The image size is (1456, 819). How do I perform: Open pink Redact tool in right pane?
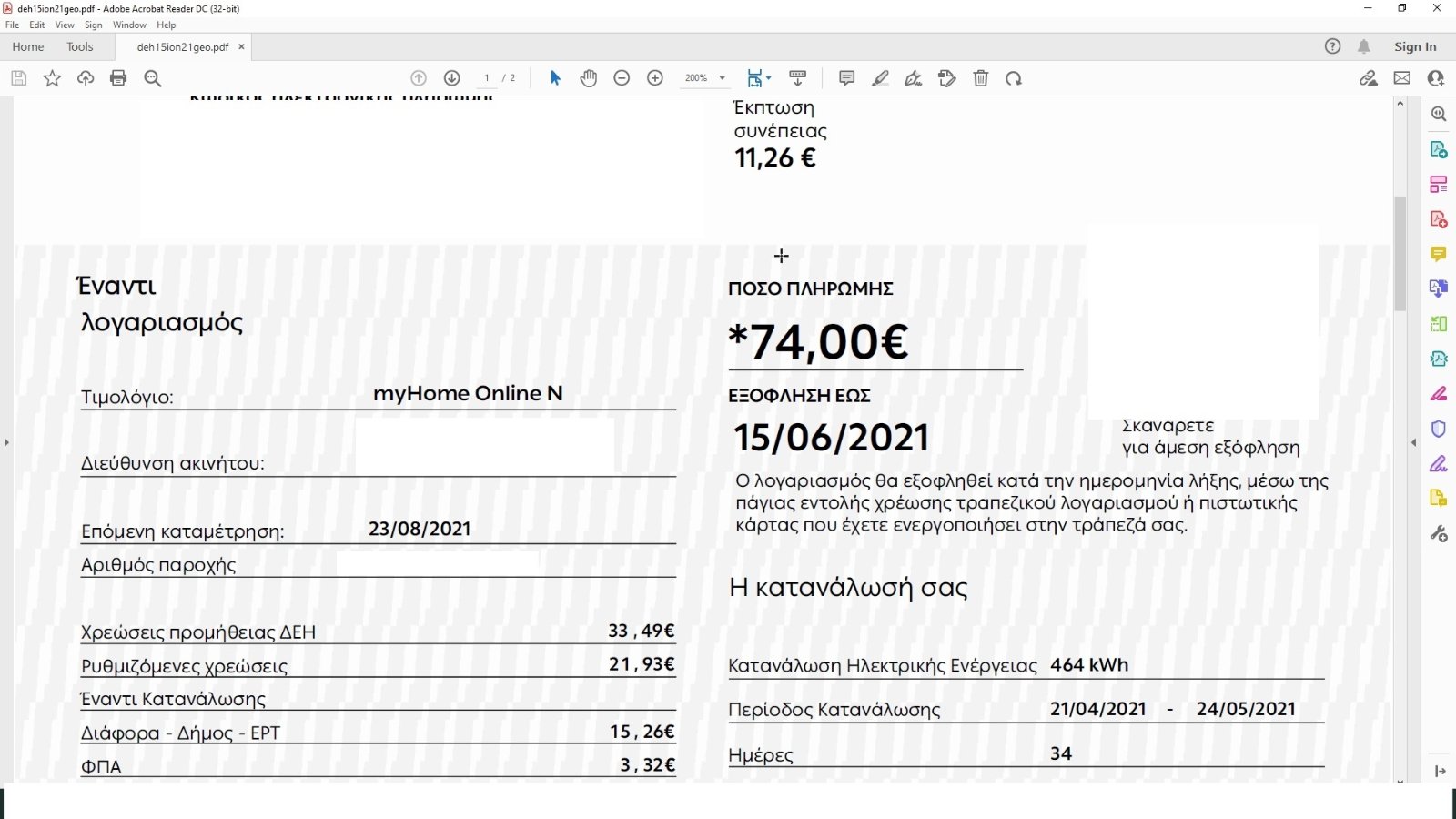pos(1439,394)
